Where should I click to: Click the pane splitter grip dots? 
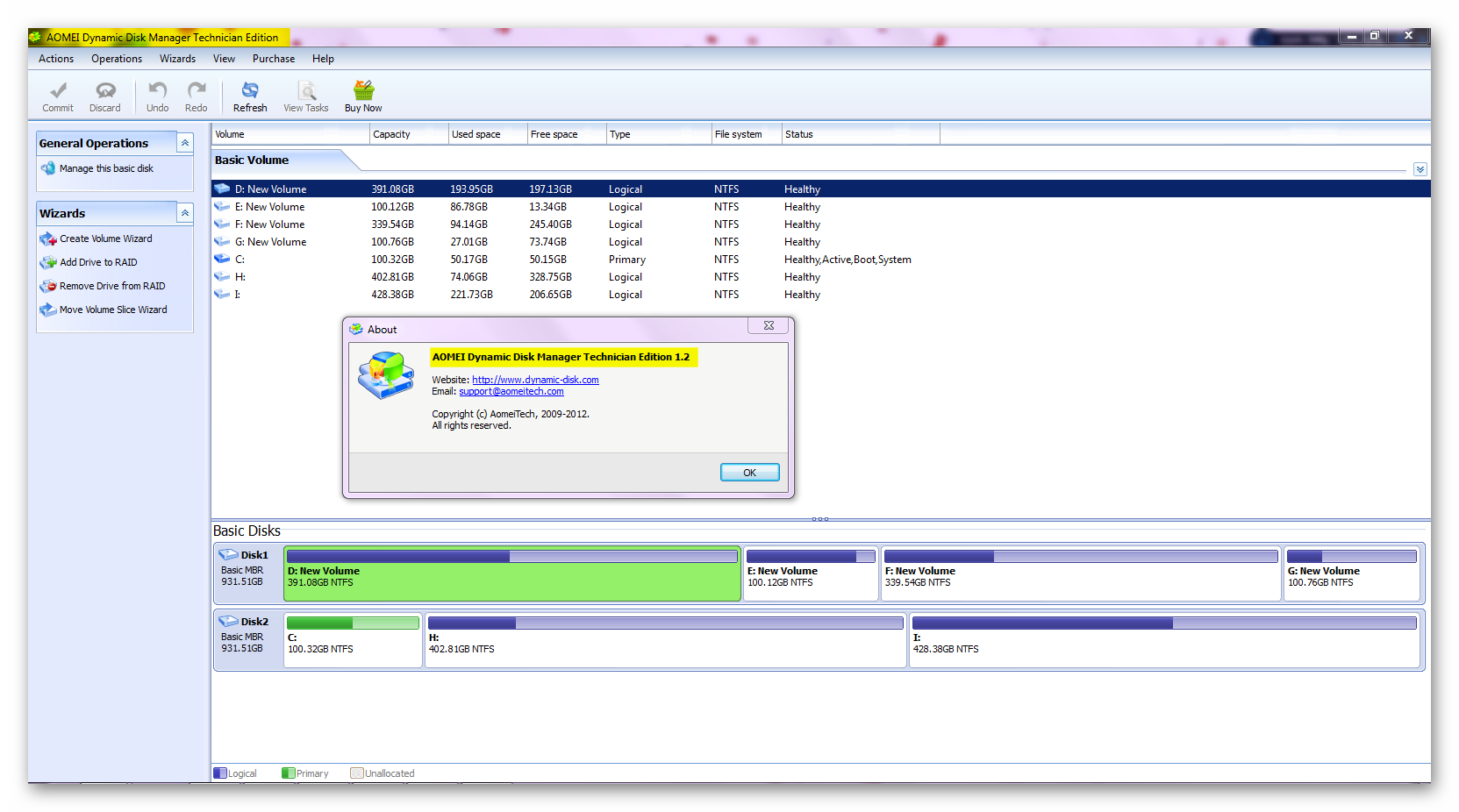(820, 519)
